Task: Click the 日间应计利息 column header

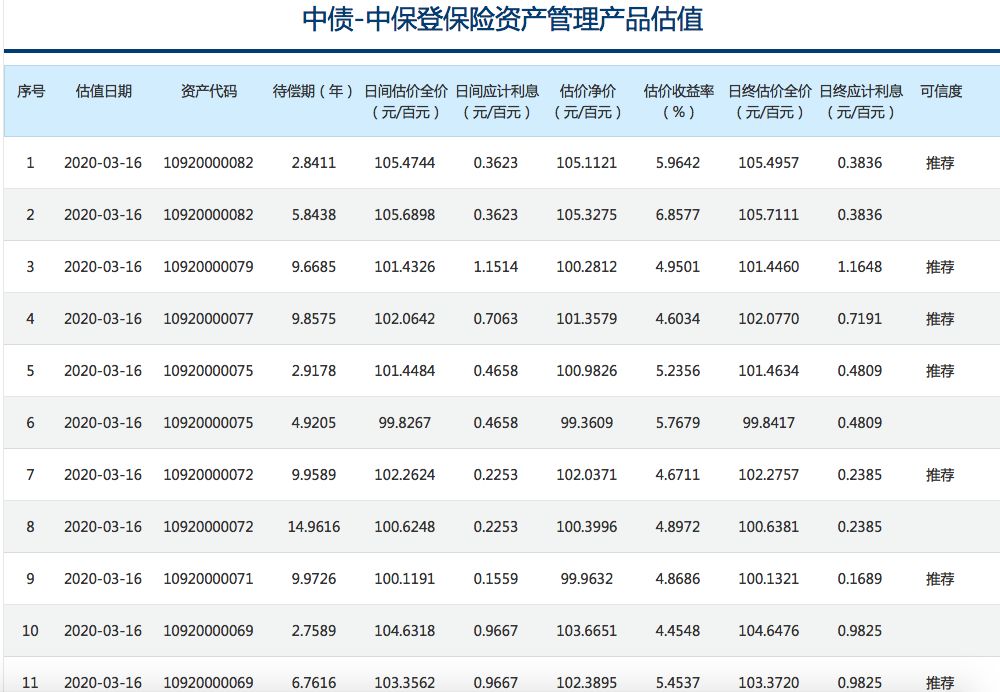Action: pos(497,101)
